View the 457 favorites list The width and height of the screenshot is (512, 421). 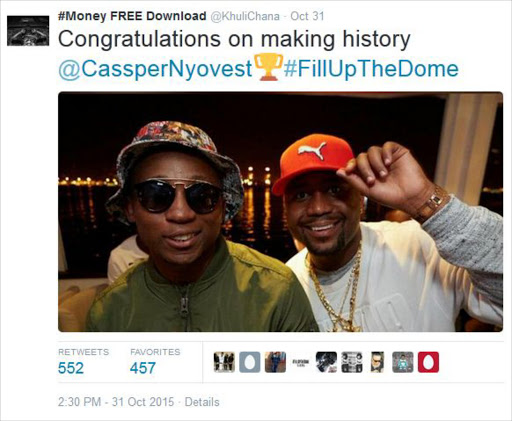pyautogui.click(x=143, y=368)
